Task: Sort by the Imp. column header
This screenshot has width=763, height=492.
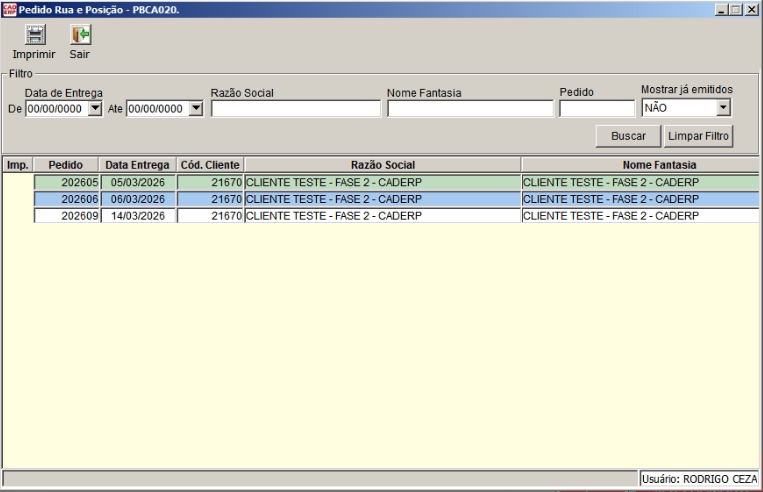Action: click(x=18, y=165)
